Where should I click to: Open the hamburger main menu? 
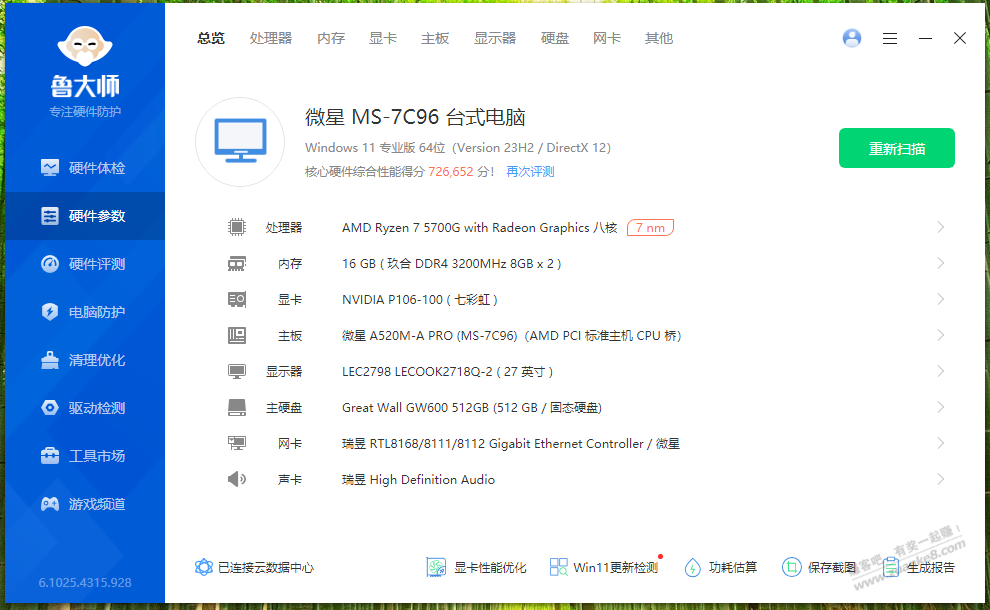[890, 38]
